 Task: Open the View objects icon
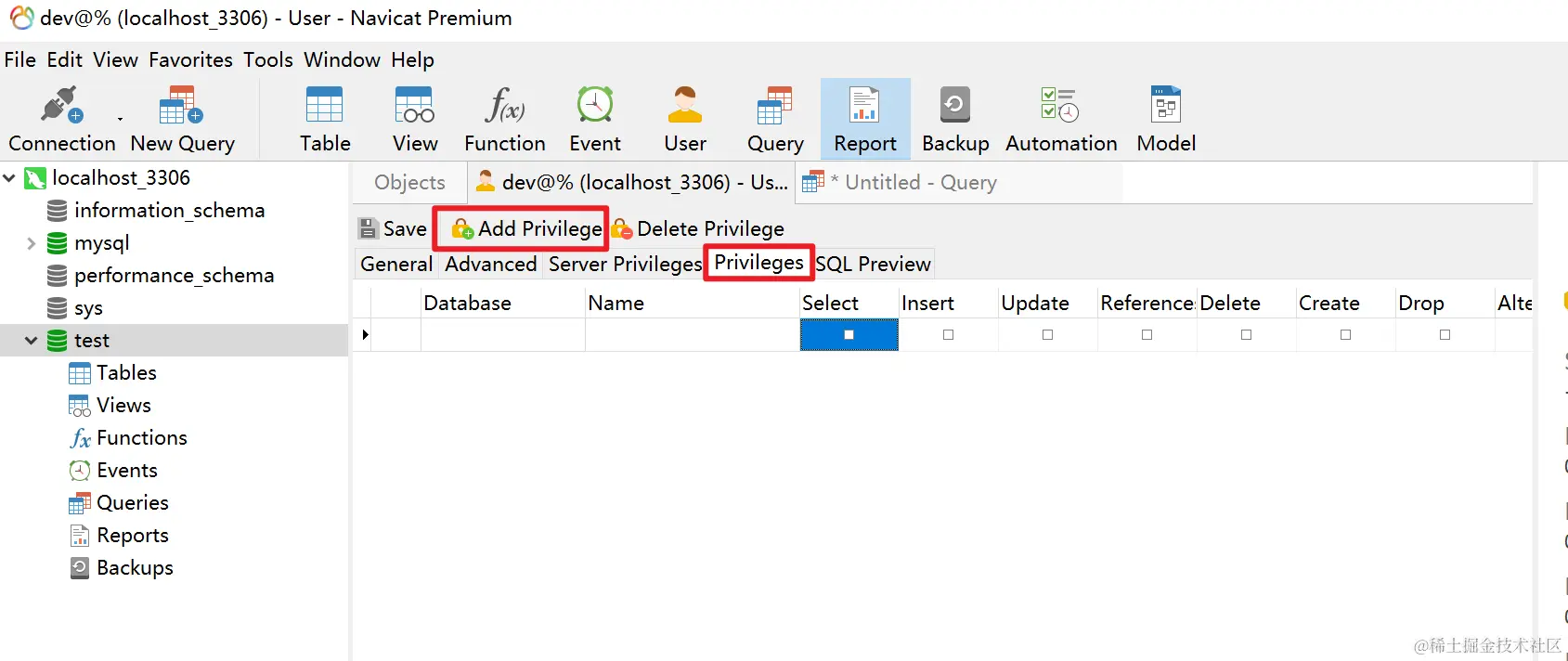click(x=414, y=105)
